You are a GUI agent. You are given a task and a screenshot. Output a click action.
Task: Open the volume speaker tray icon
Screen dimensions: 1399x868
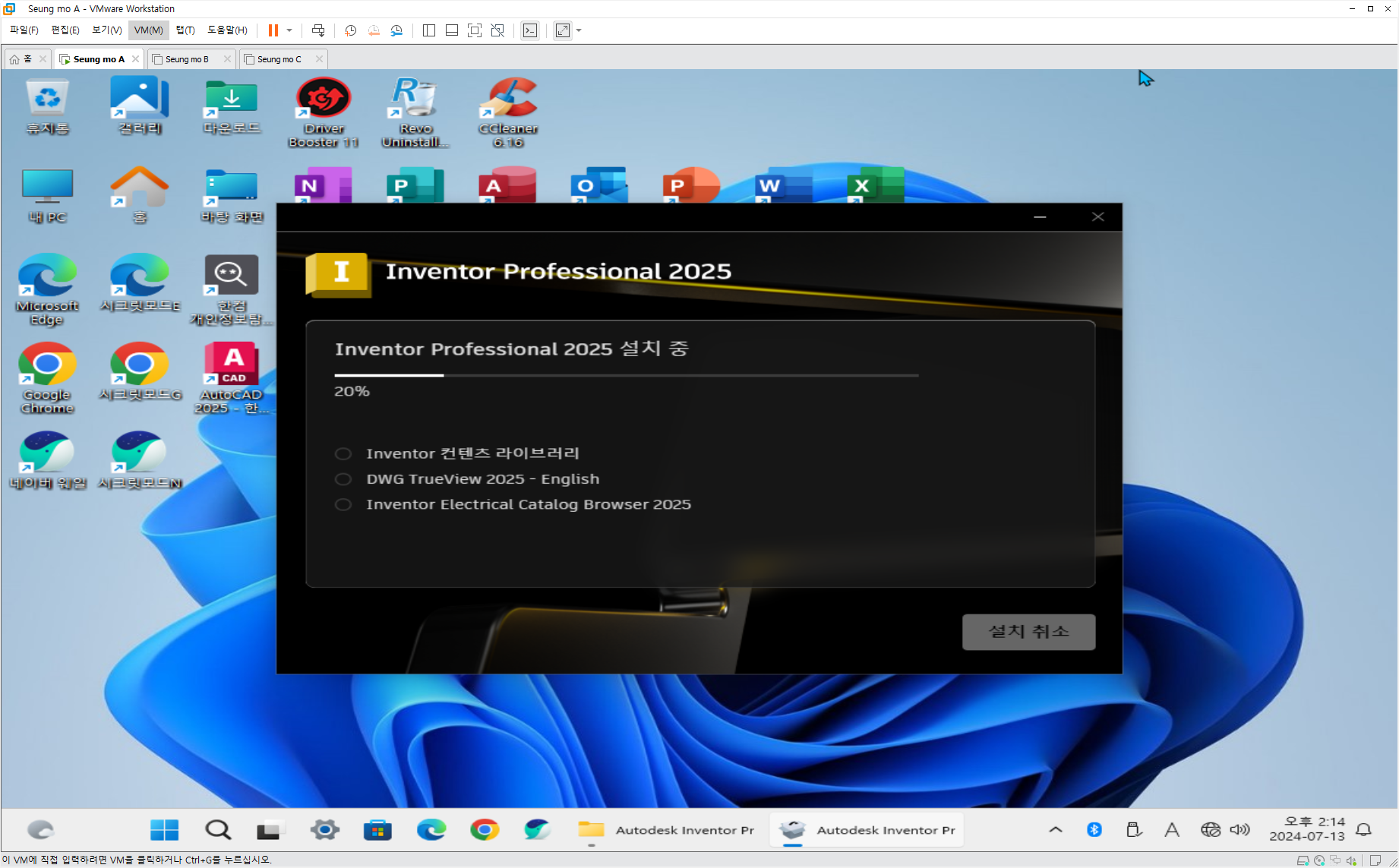(x=1240, y=830)
